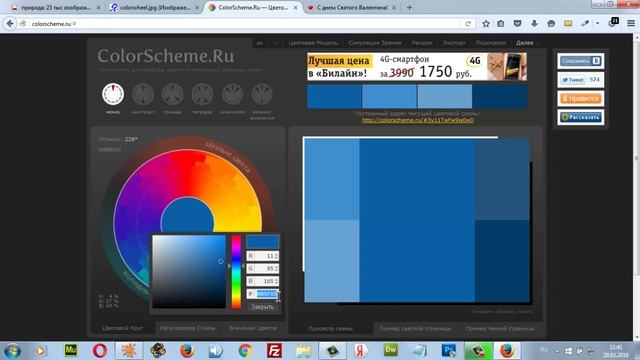Click the Beeline 4G smartphone ad banner
The image size is (640, 360).
pyautogui.click(x=417, y=67)
